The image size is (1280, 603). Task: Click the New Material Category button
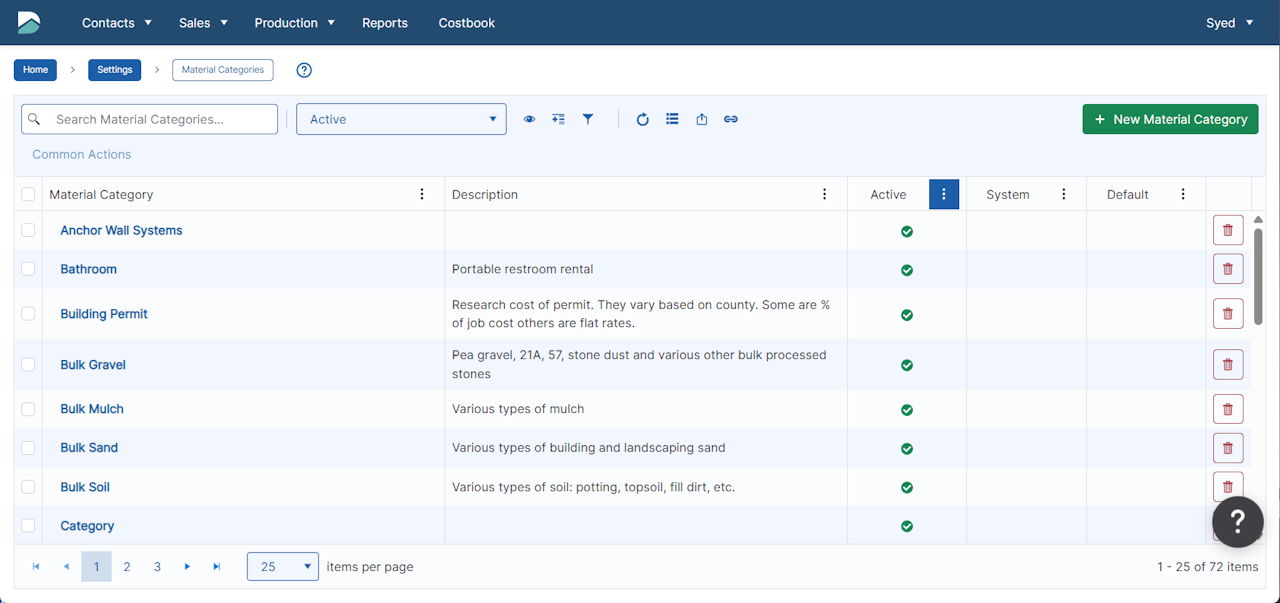pos(1170,119)
